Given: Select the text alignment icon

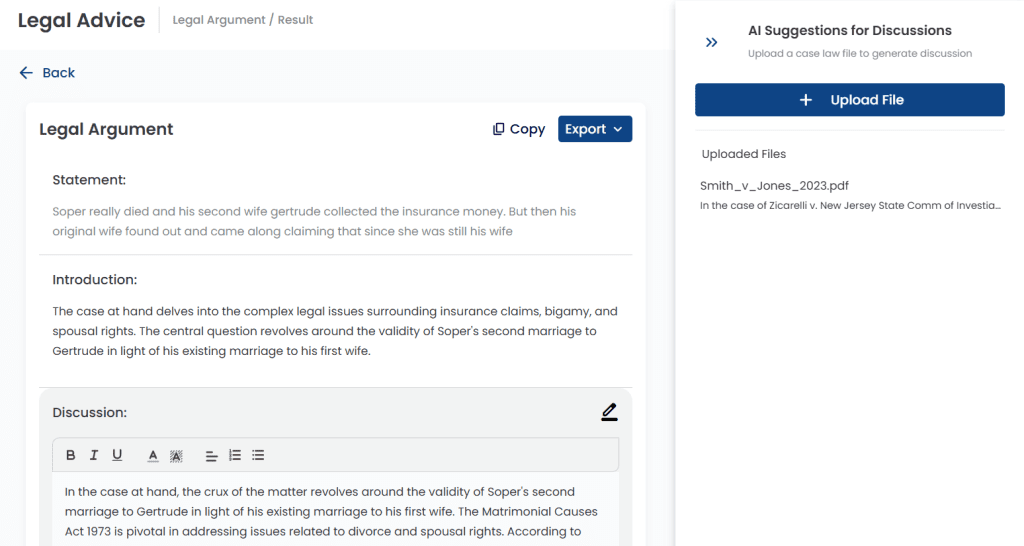Looking at the screenshot, I should pyautogui.click(x=211, y=456).
